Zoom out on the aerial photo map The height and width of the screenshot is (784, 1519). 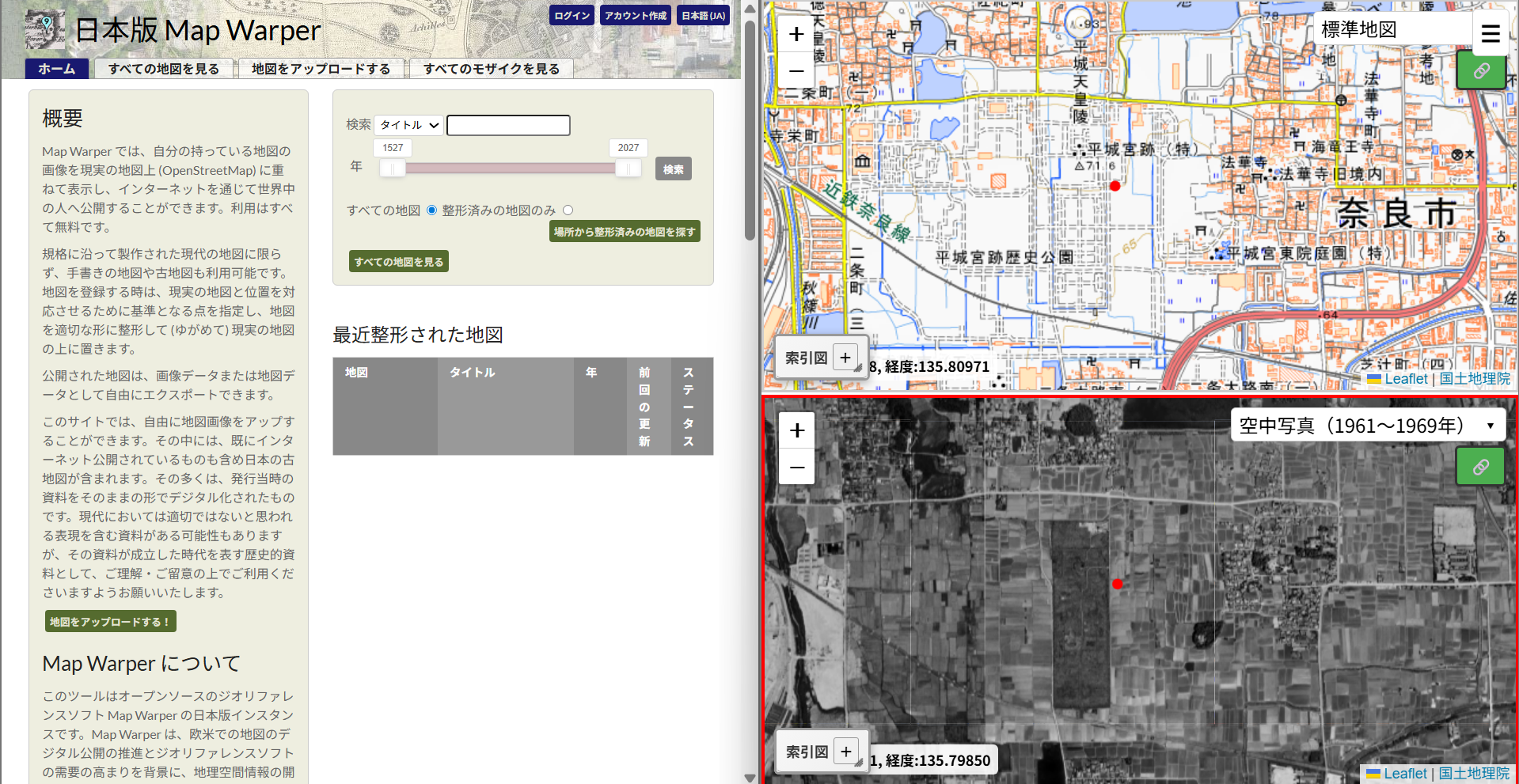click(x=796, y=467)
